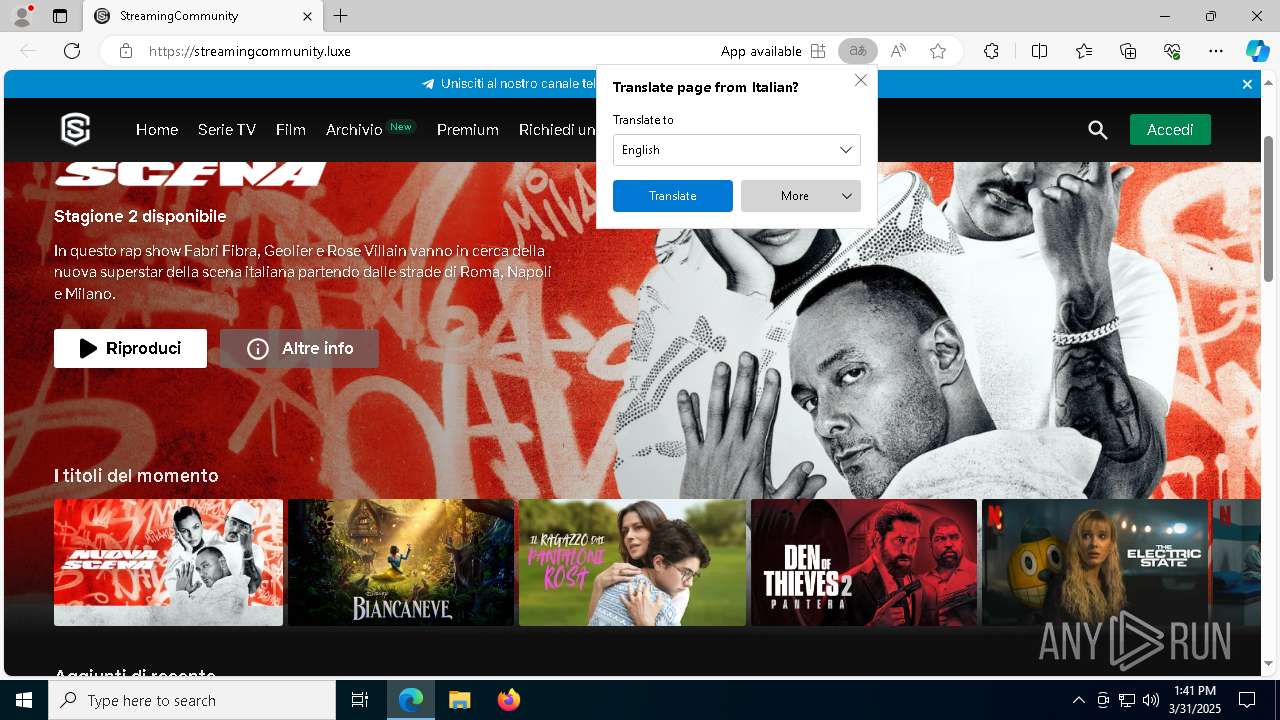Image resolution: width=1280 pixels, height=720 pixels.
Task: Open the Richiedi menu item
Action: click(557, 130)
